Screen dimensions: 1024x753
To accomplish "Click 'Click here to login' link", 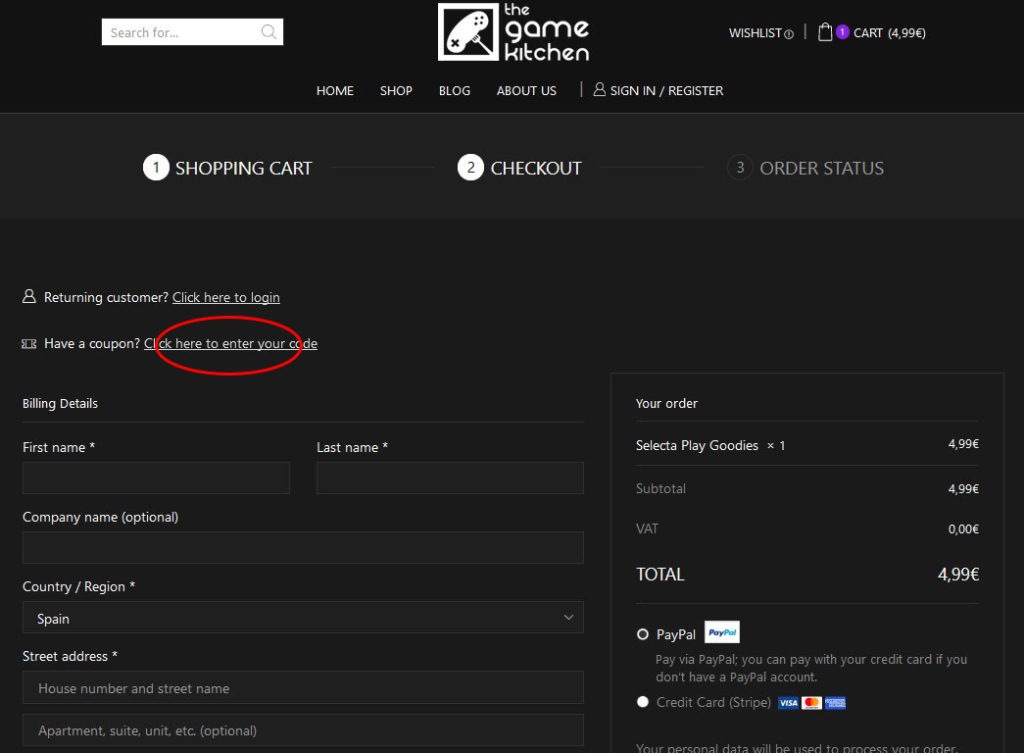I will (226, 297).
